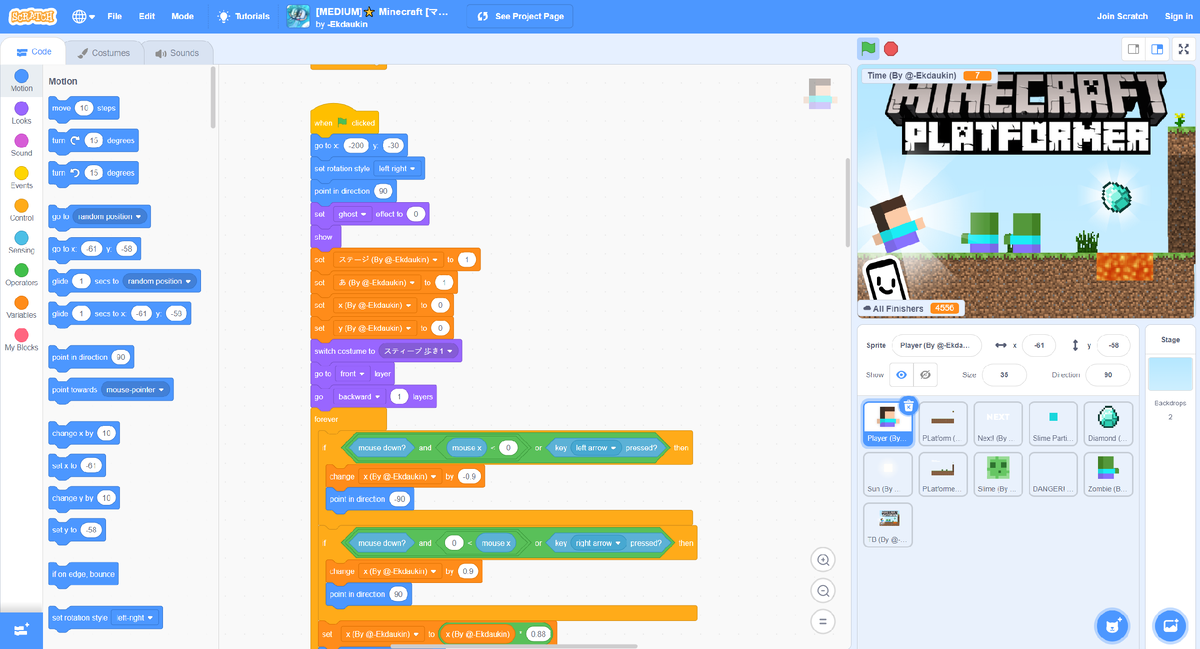Viewport: 1200px width, 649px height.
Task: Select the Control block category
Action: point(21,210)
